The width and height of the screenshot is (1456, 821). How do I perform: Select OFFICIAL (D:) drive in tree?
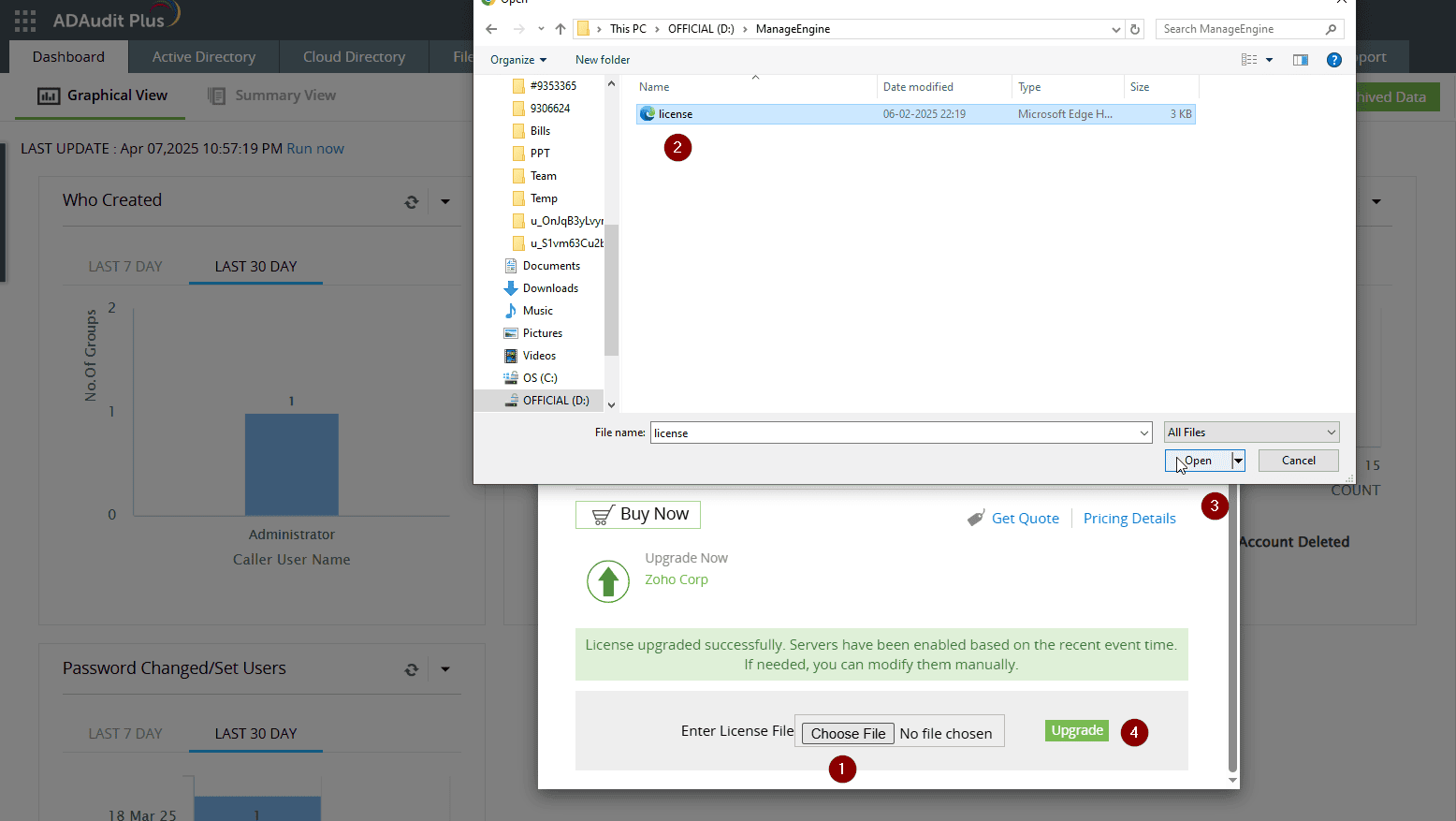pos(556,401)
